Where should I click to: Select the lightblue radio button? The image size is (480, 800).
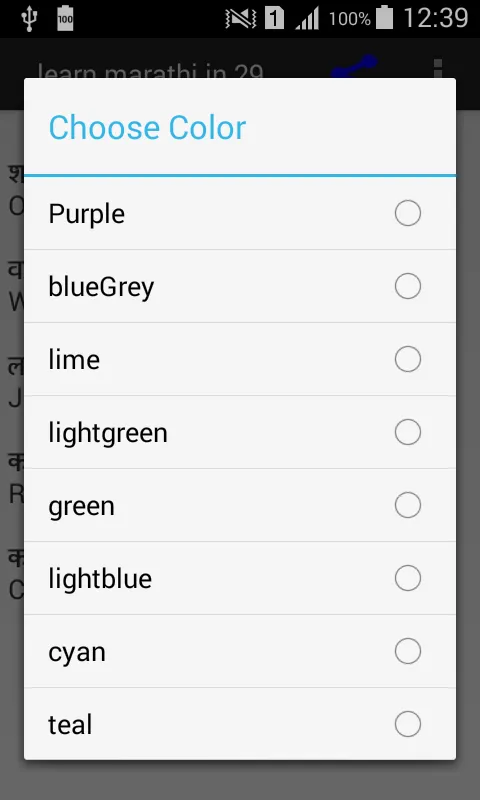(x=408, y=578)
